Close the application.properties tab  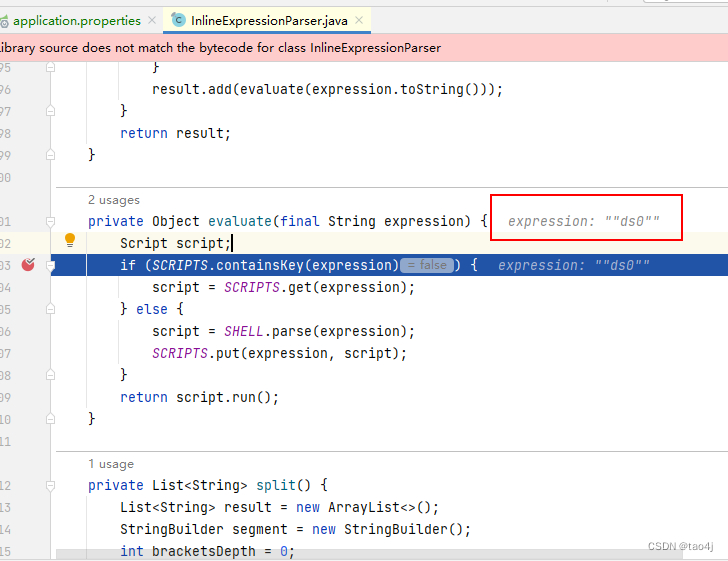(151, 20)
